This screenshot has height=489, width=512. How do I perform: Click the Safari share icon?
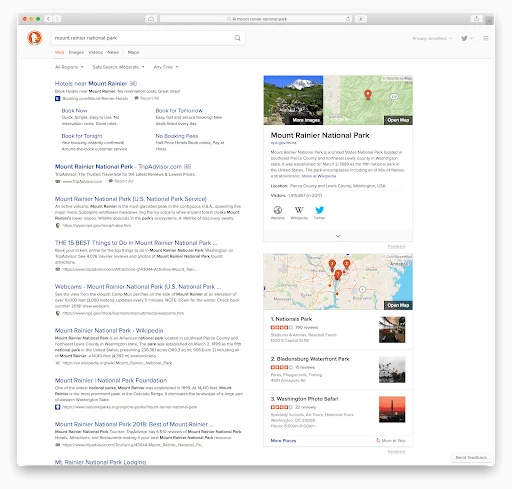[476, 19]
